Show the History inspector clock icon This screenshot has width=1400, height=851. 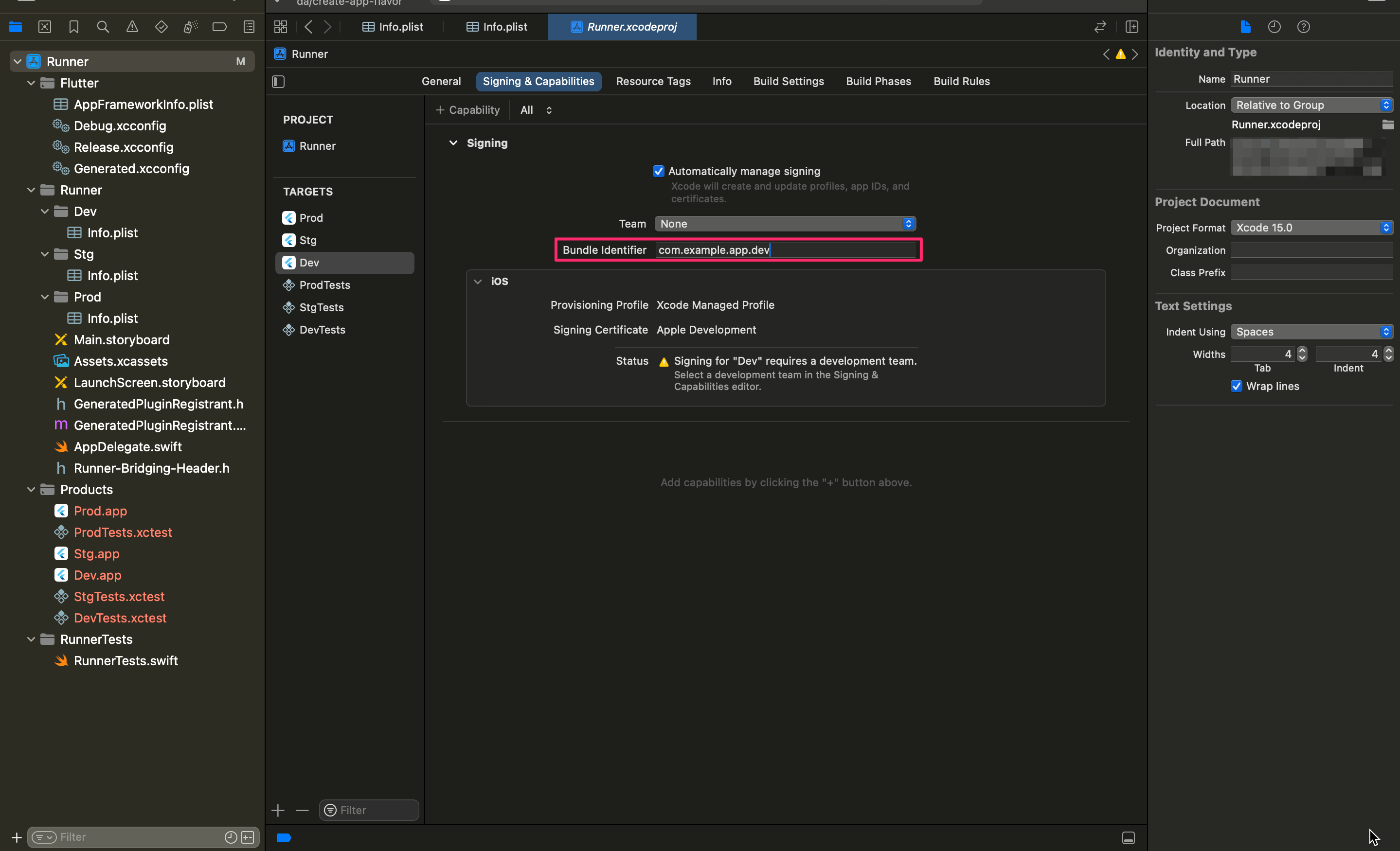click(x=1274, y=27)
